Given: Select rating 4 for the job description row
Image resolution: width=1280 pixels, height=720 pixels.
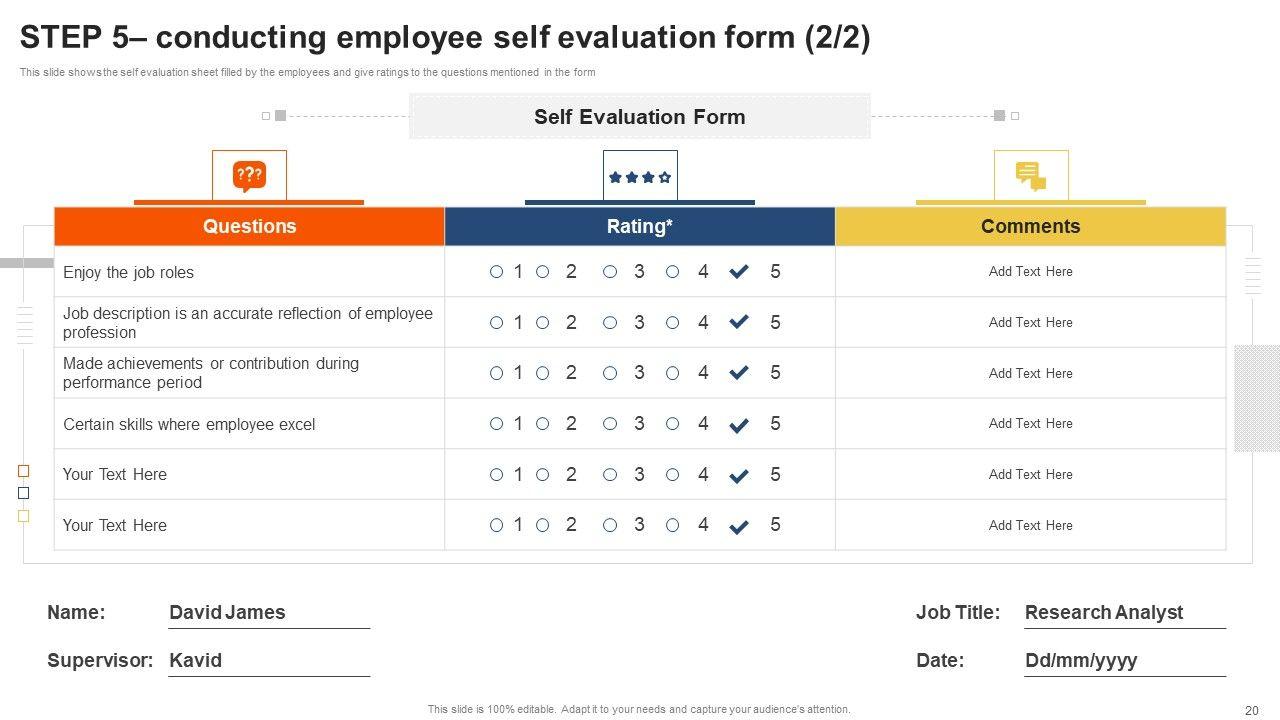Looking at the screenshot, I should [x=673, y=322].
